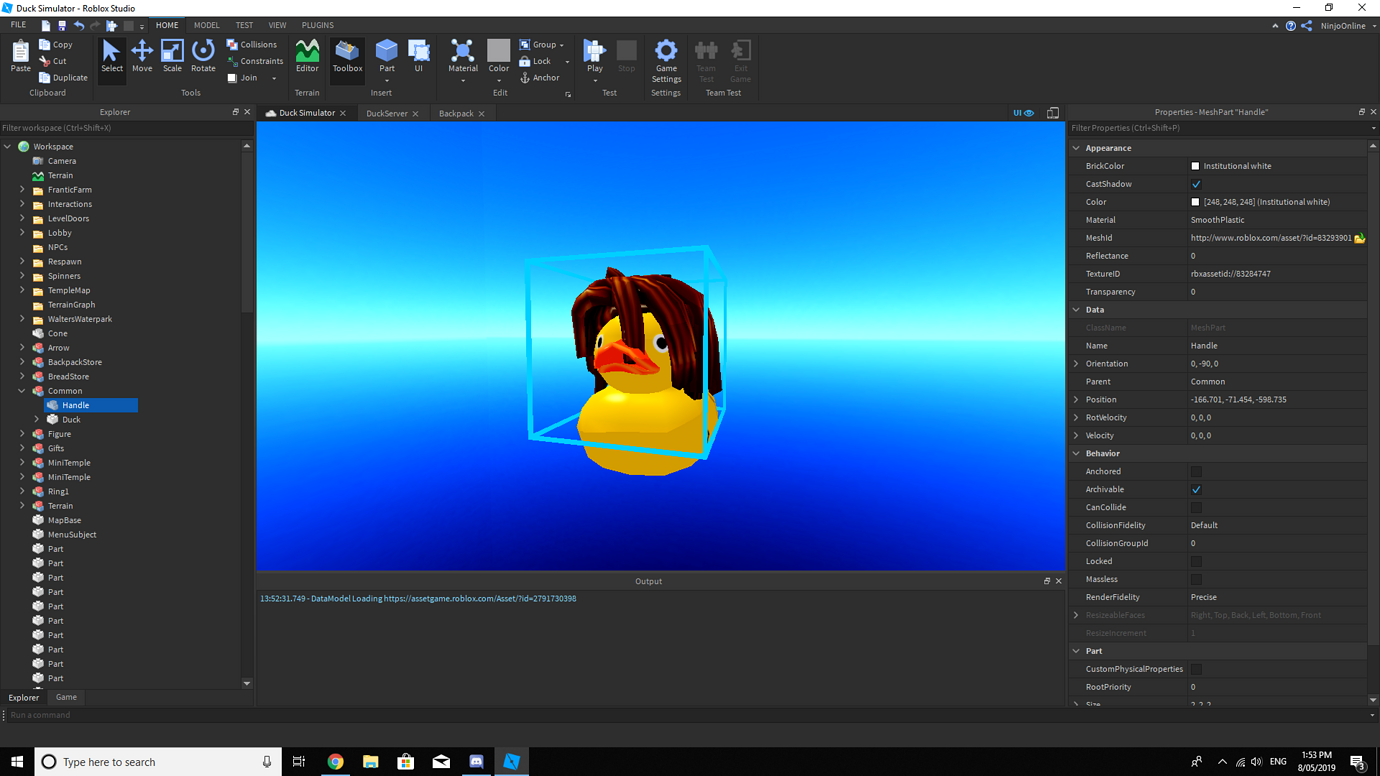Open the Material picker

pos(461,57)
